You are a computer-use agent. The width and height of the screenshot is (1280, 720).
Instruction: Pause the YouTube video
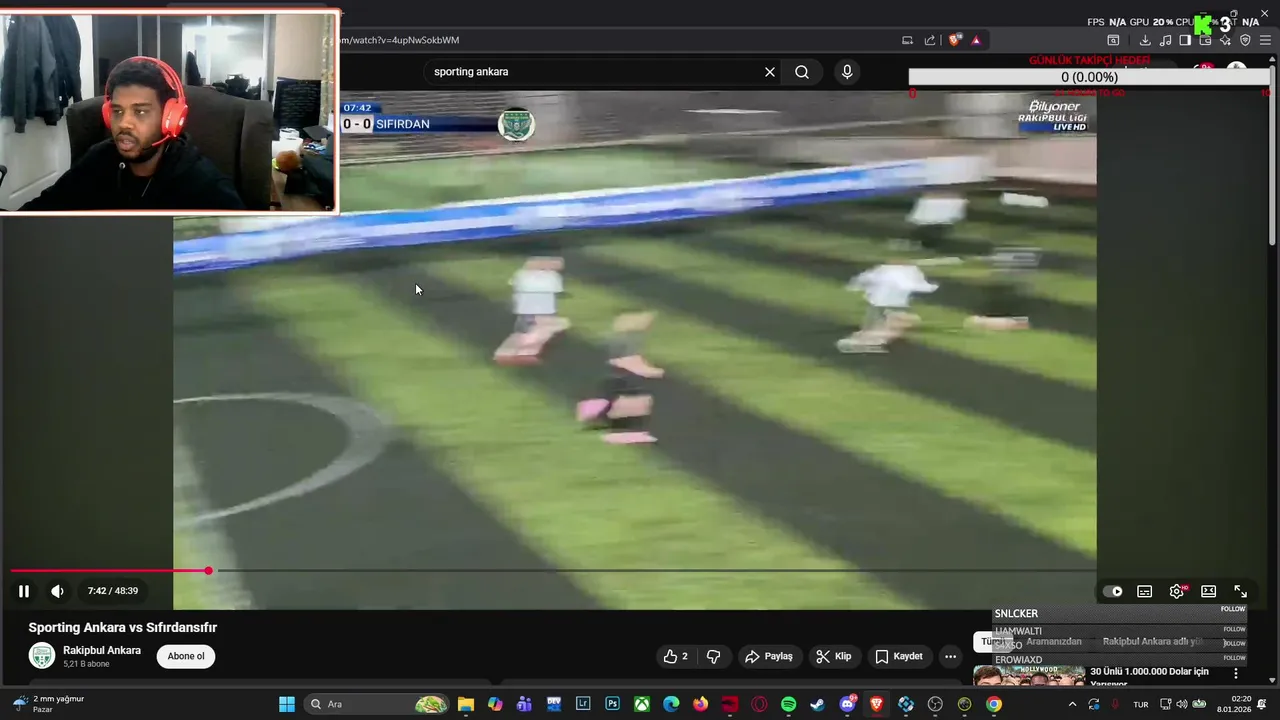tap(24, 591)
